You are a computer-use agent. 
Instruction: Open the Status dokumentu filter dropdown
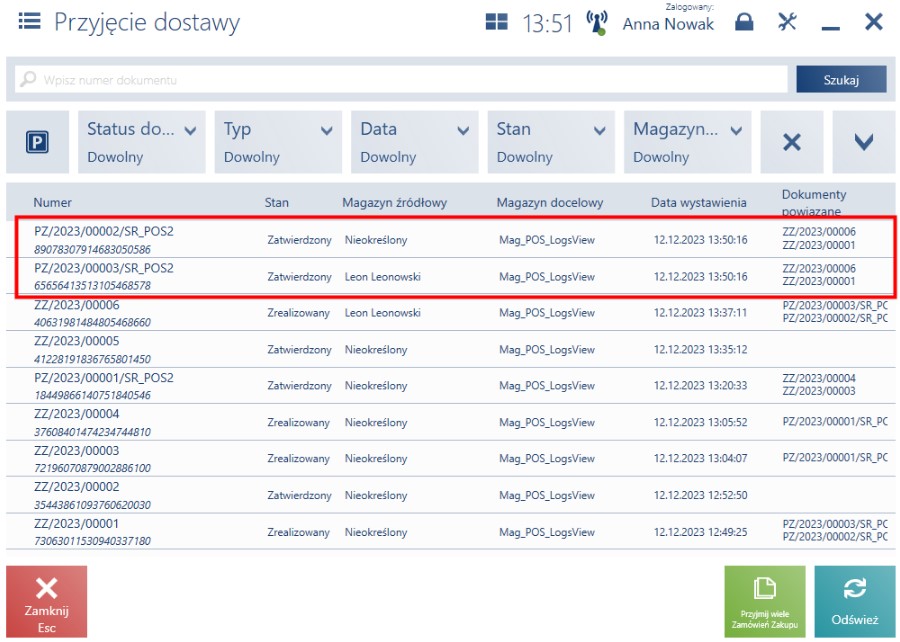coord(141,142)
